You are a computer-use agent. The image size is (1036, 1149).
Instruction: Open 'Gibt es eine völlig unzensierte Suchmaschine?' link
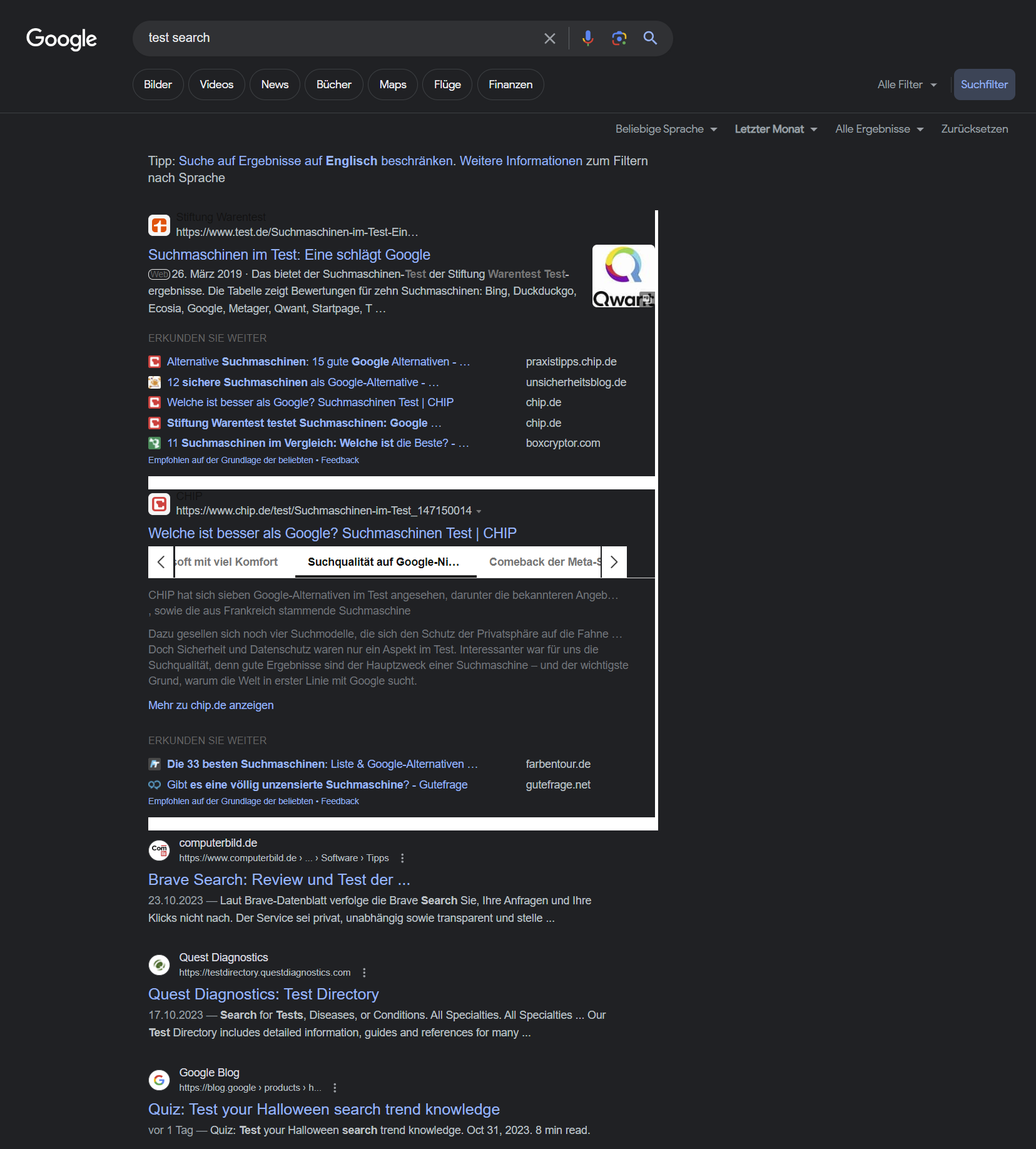pos(317,785)
